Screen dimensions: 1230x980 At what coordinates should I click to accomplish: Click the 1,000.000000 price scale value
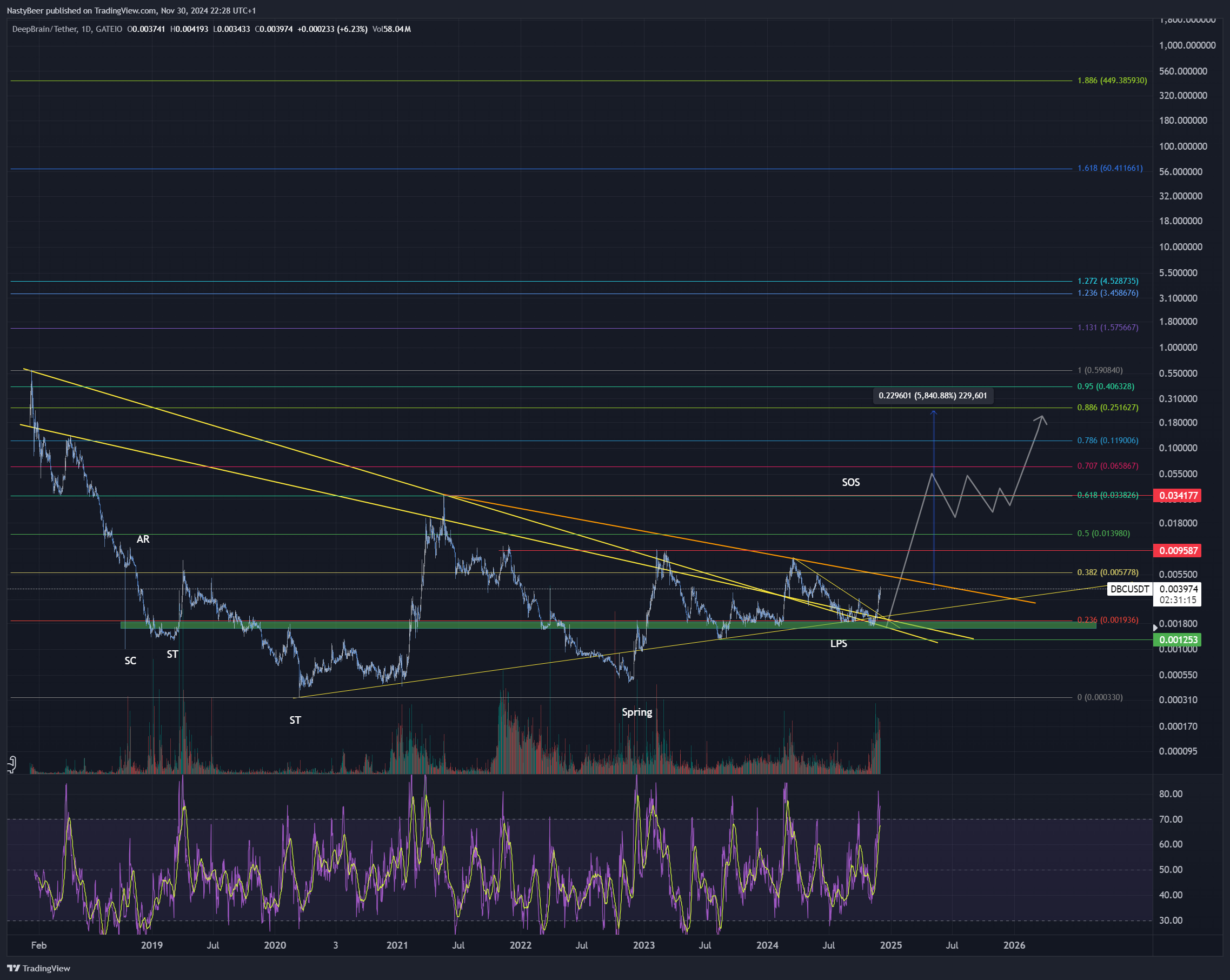click(1187, 45)
